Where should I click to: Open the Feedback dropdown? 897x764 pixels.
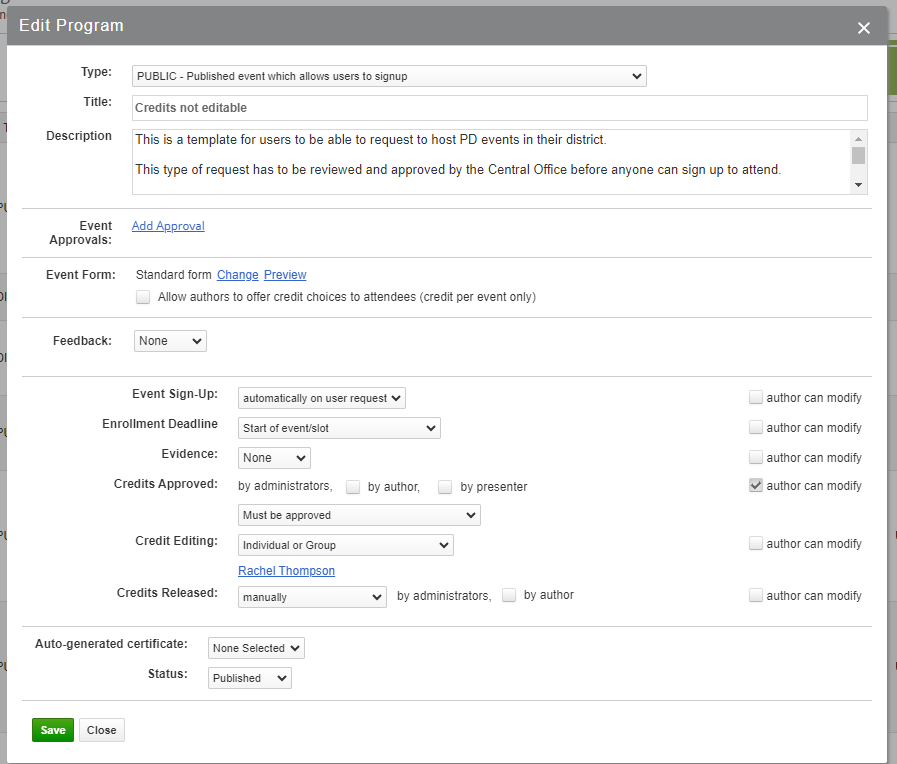(169, 340)
